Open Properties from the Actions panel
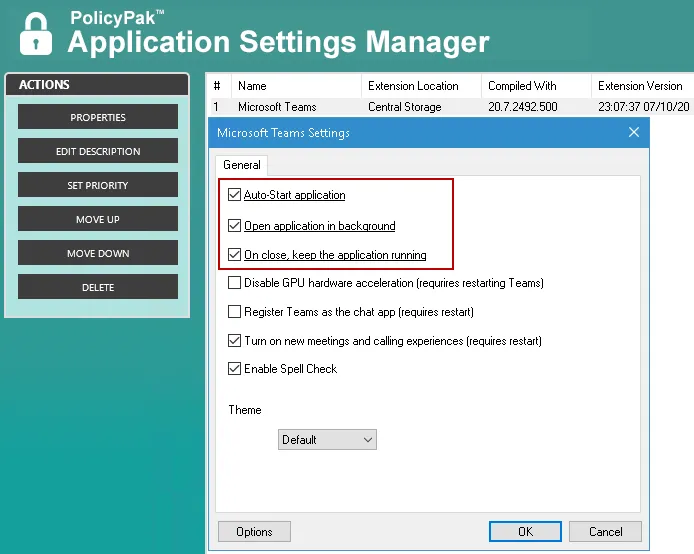 pos(98,118)
